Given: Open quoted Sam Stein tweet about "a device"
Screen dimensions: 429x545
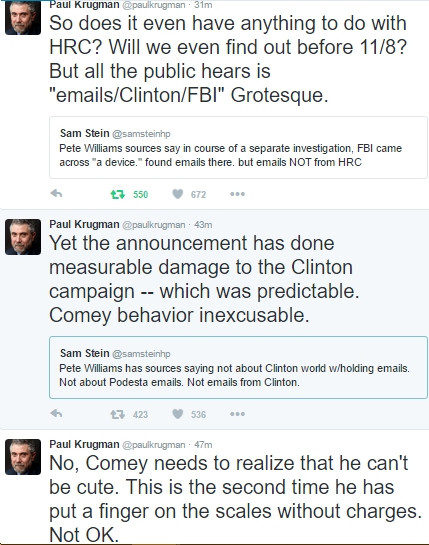Looking at the screenshot, I should click(238, 148).
